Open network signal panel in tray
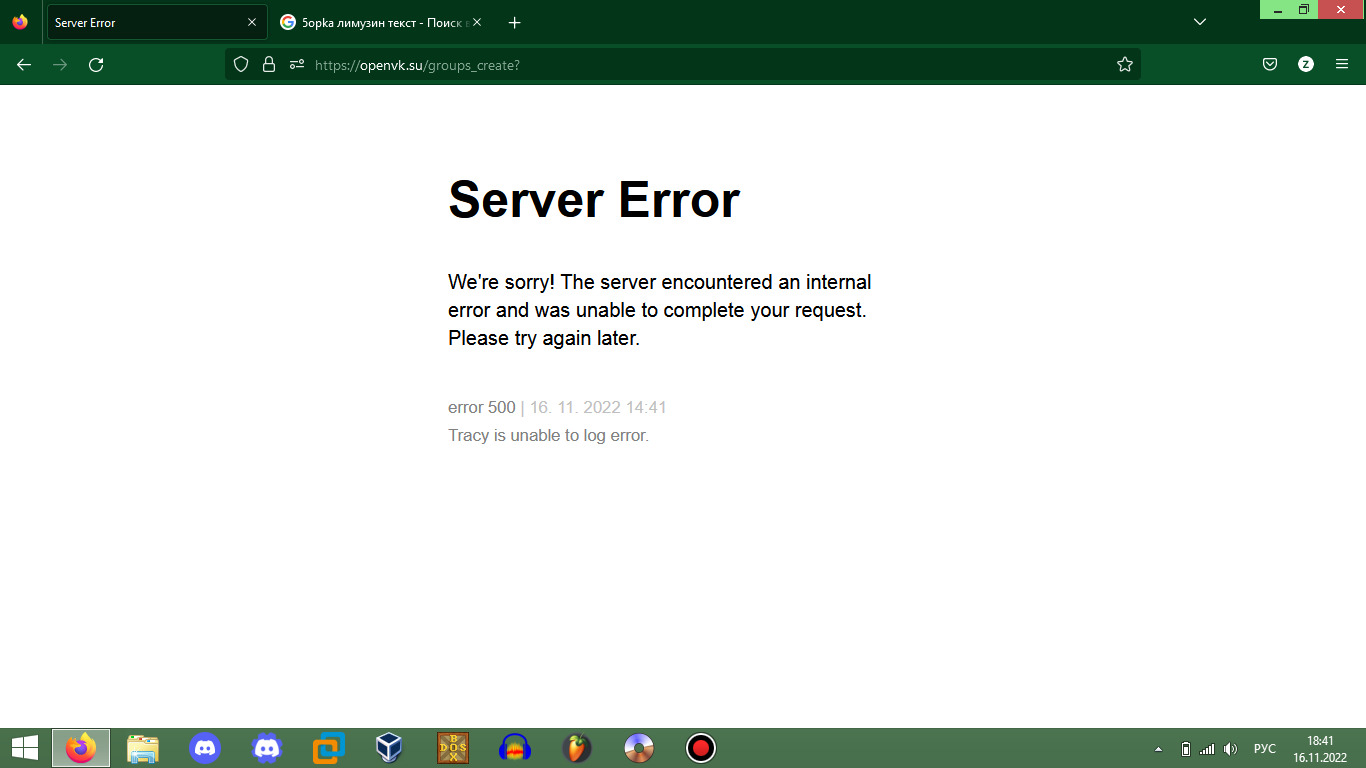The width and height of the screenshot is (1366, 768). click(x=1207, y=748)
